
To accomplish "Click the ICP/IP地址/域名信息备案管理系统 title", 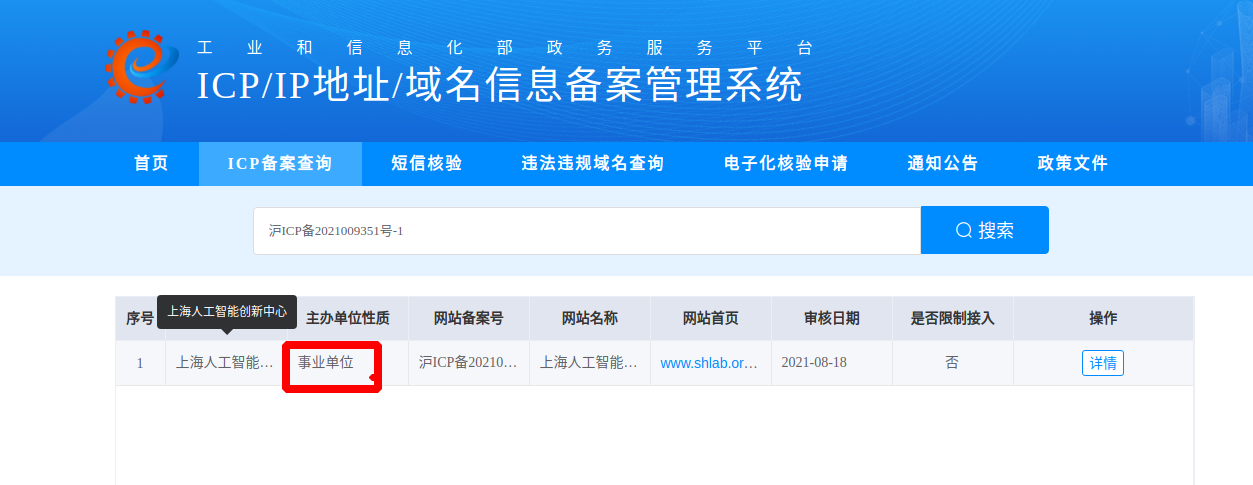I will coord(500,85).
